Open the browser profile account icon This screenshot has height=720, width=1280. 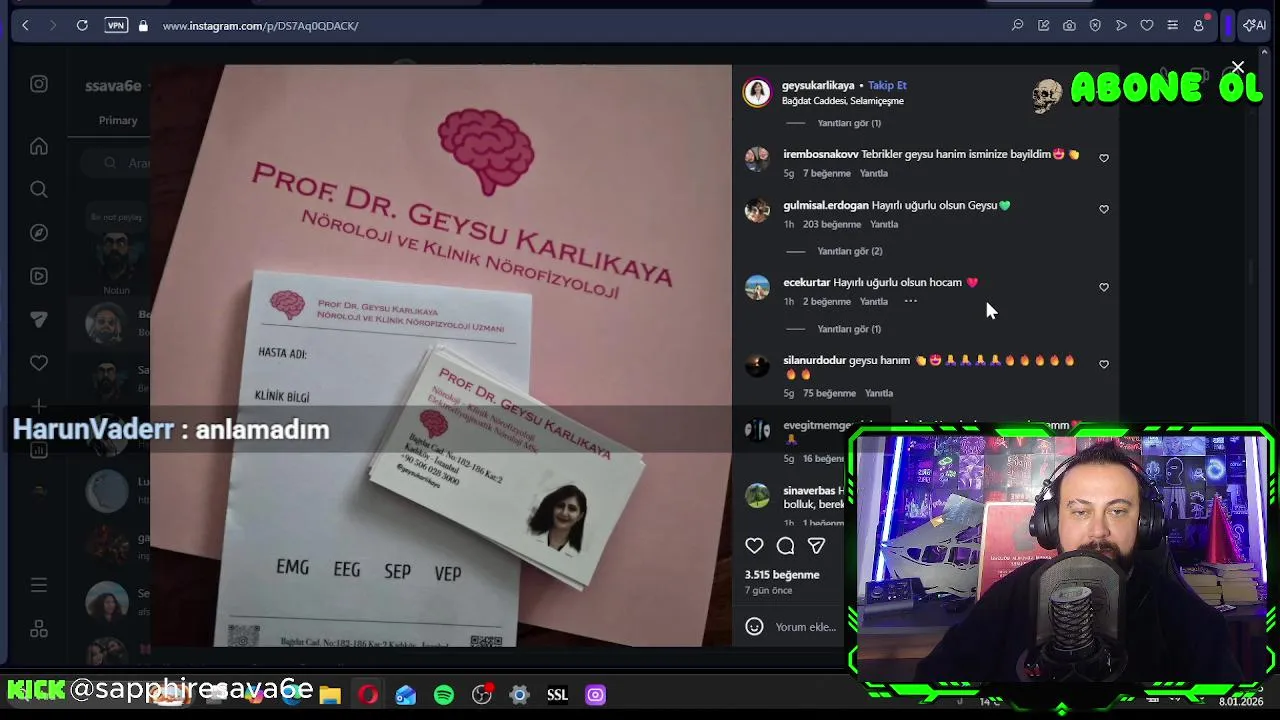coord(1198,25)
